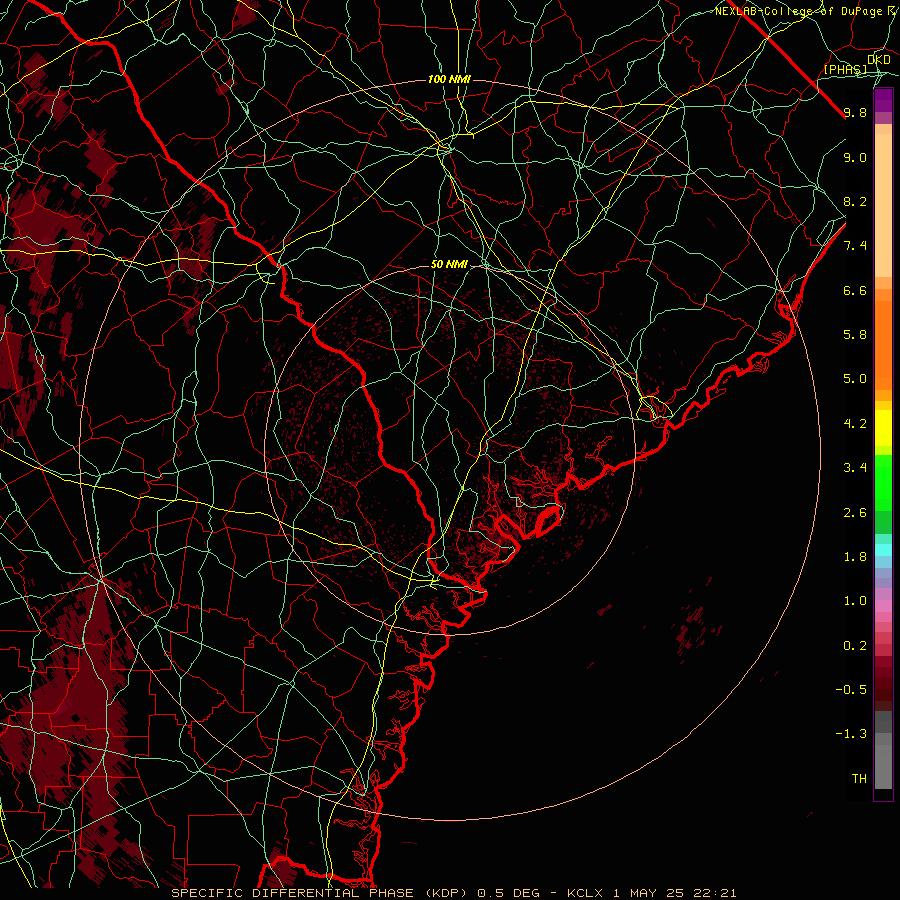Screen dimensions: 900x900
Task: Click the 3.4 value on the color scale
Action: 855,468
